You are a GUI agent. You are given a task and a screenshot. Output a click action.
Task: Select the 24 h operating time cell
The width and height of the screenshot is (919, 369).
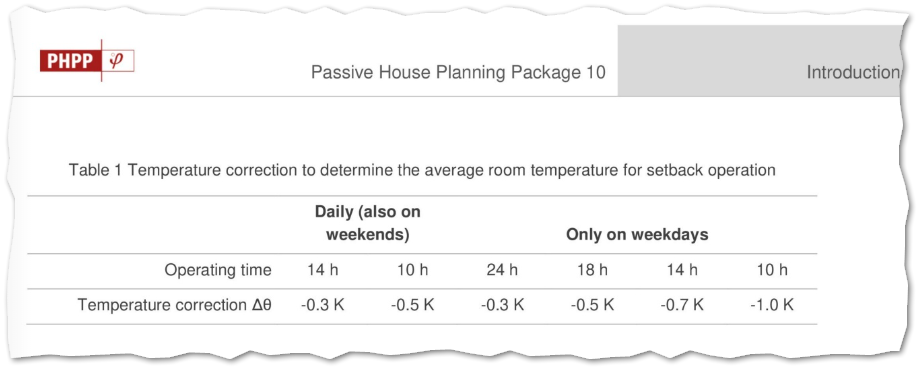[x=502, y=270]
